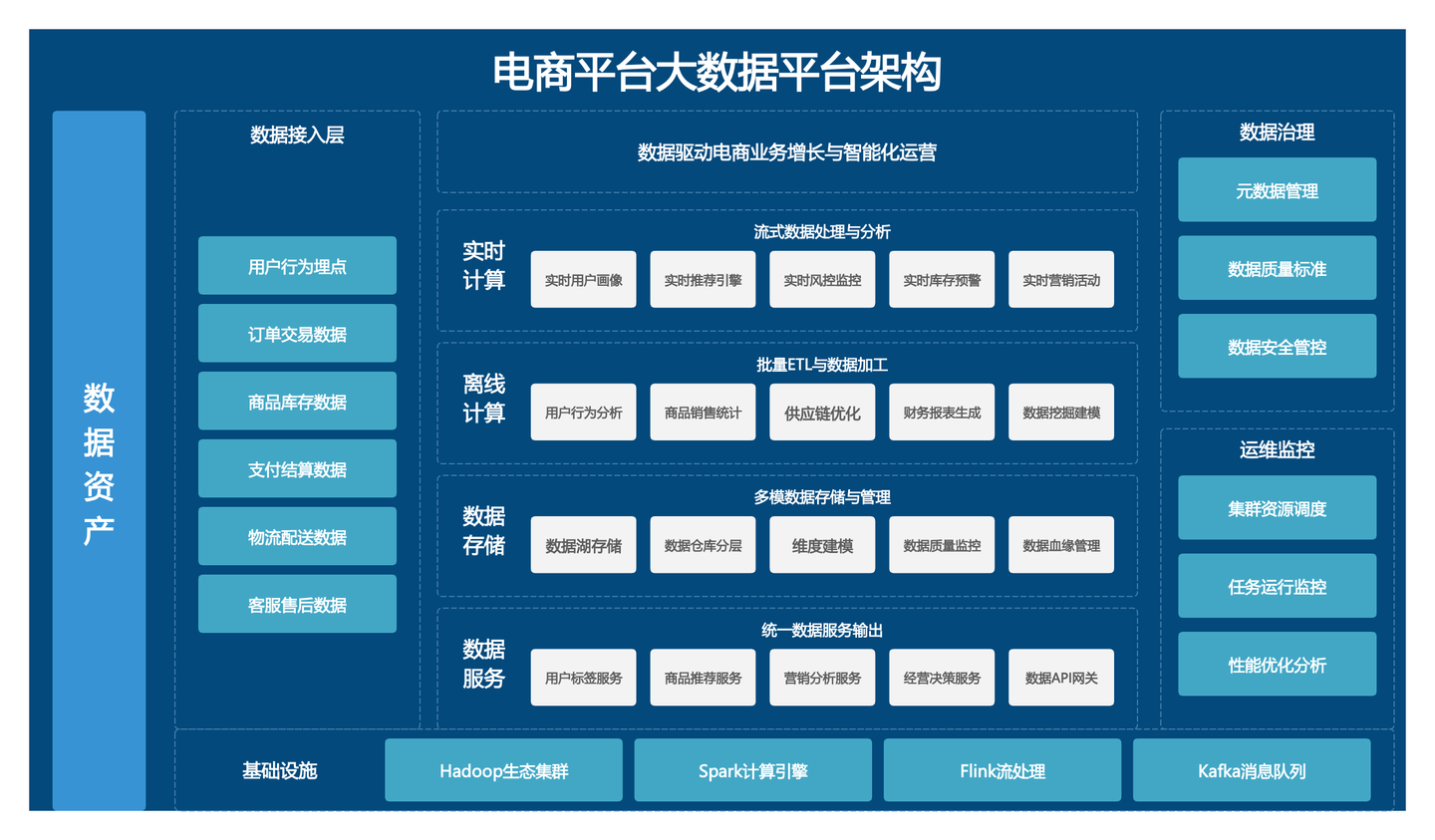Screen dimensions: 1435x840
Task: Choose the 营销分析服务 box
Action: 822,678
